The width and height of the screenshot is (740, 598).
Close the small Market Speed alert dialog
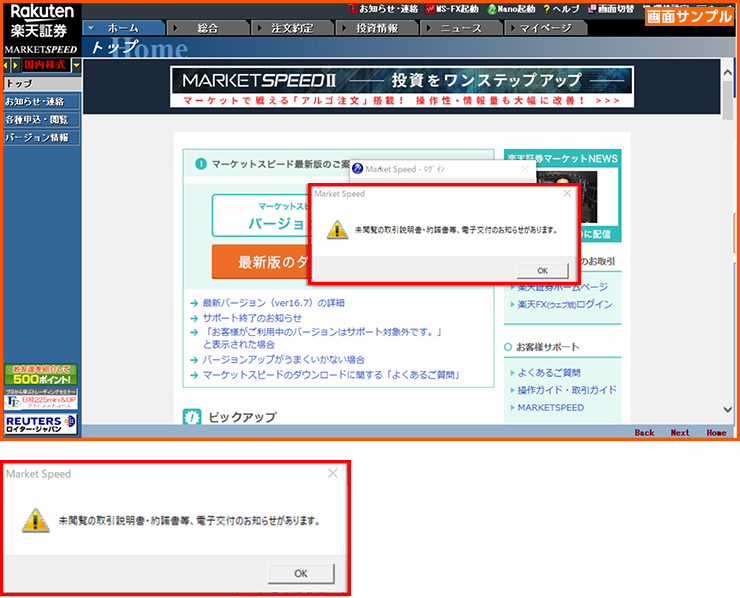567,194
